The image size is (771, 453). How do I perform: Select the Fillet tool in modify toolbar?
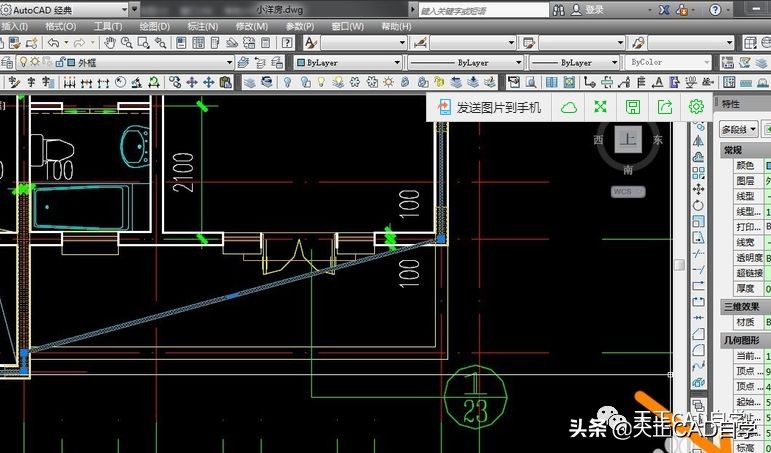pos(698,351)
